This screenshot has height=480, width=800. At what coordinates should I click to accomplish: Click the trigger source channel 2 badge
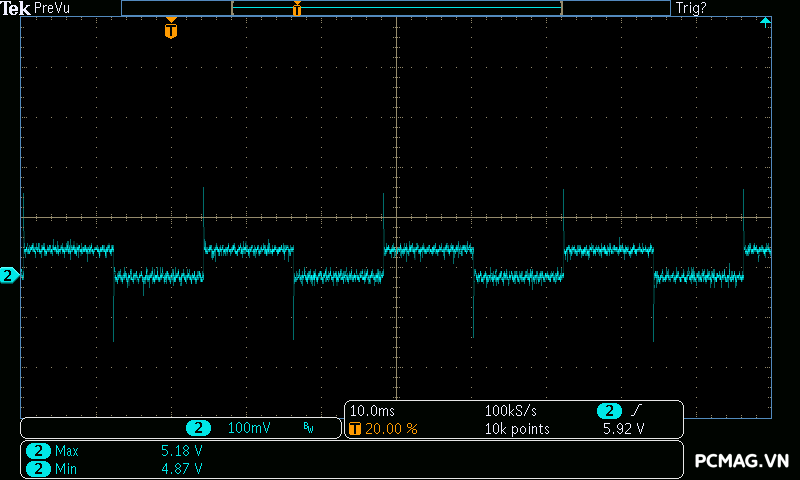(609, 411)
